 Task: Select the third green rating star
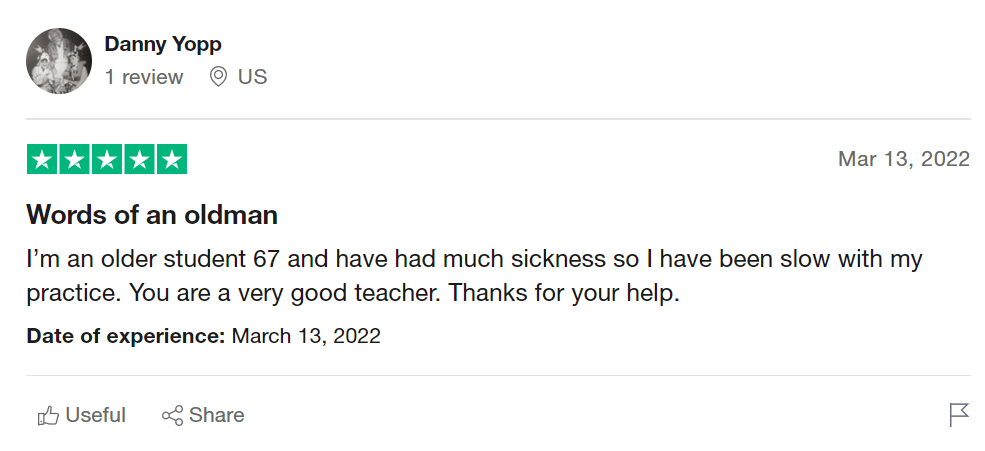coord(107,159)
